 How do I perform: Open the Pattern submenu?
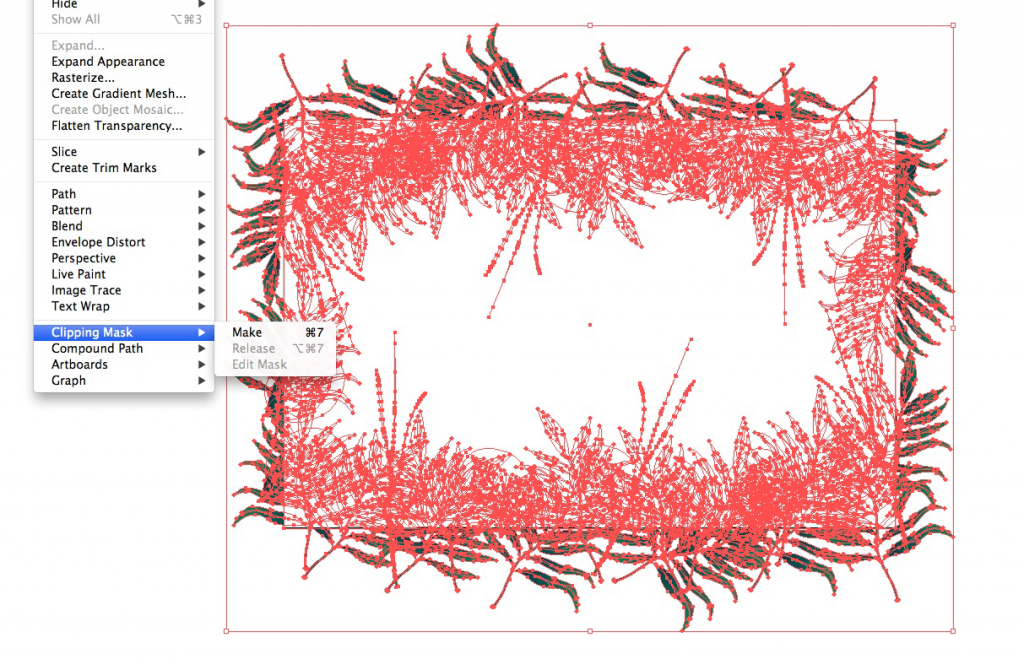point(123,210)
